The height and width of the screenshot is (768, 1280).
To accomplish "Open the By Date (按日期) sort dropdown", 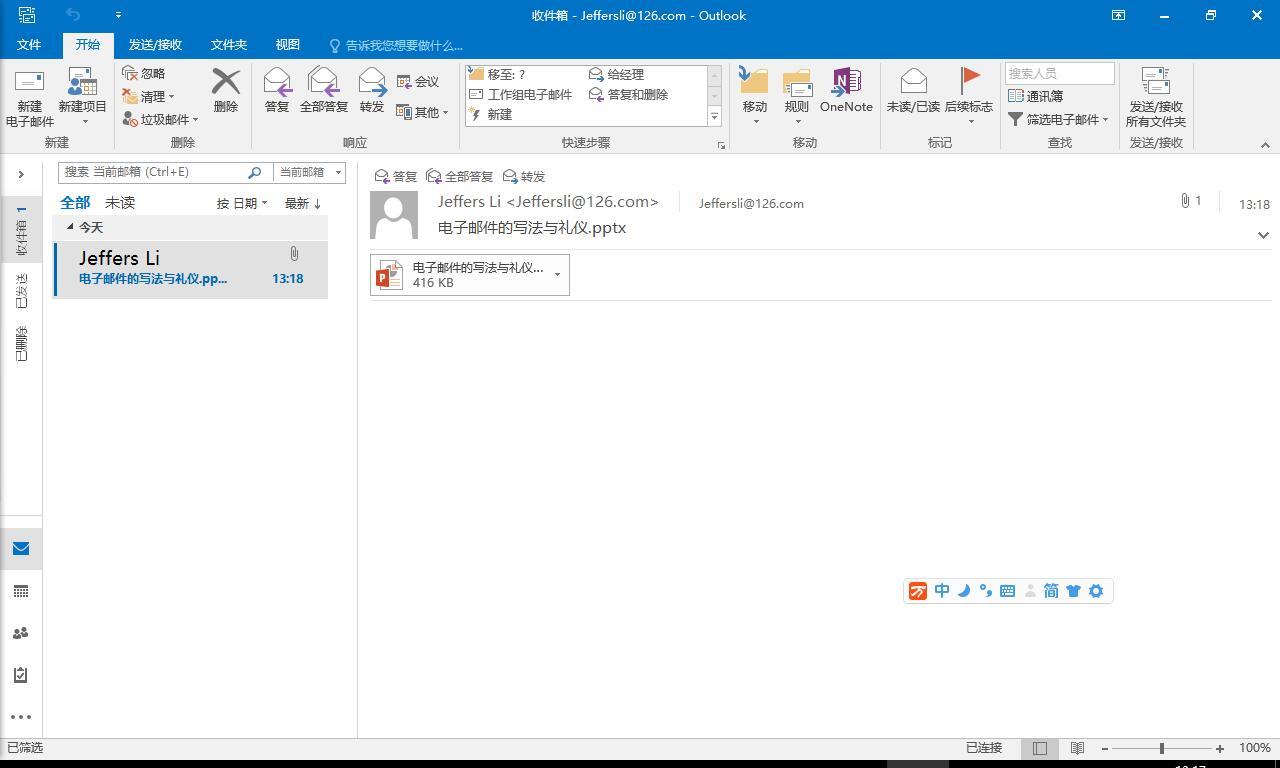I will (242, 203).
